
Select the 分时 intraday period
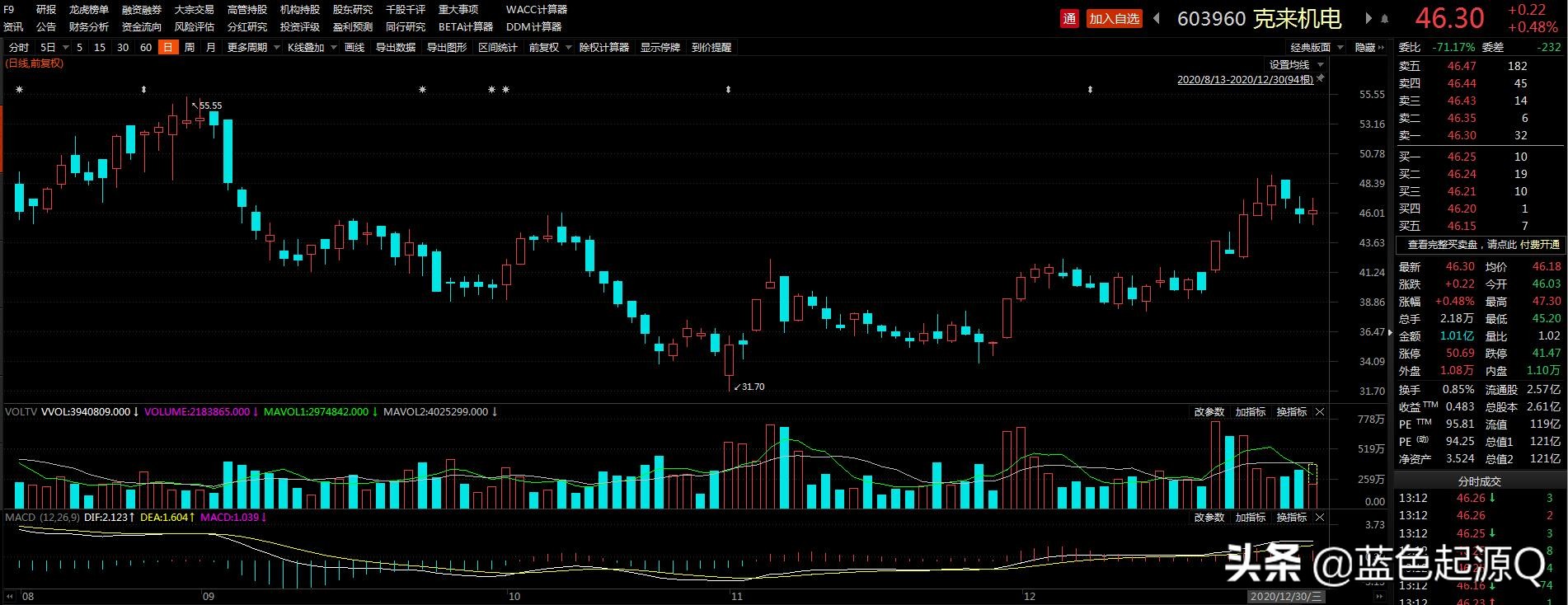(x=18, y=48)
